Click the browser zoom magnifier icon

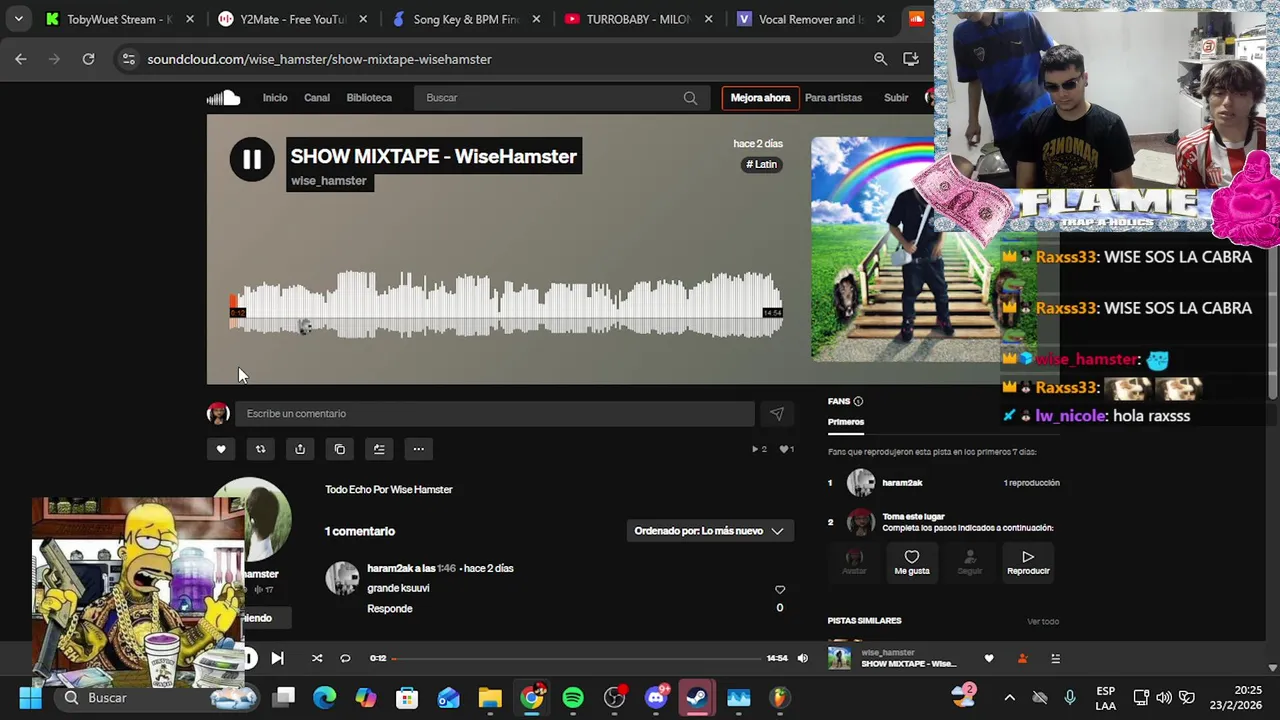coord(880,59)
